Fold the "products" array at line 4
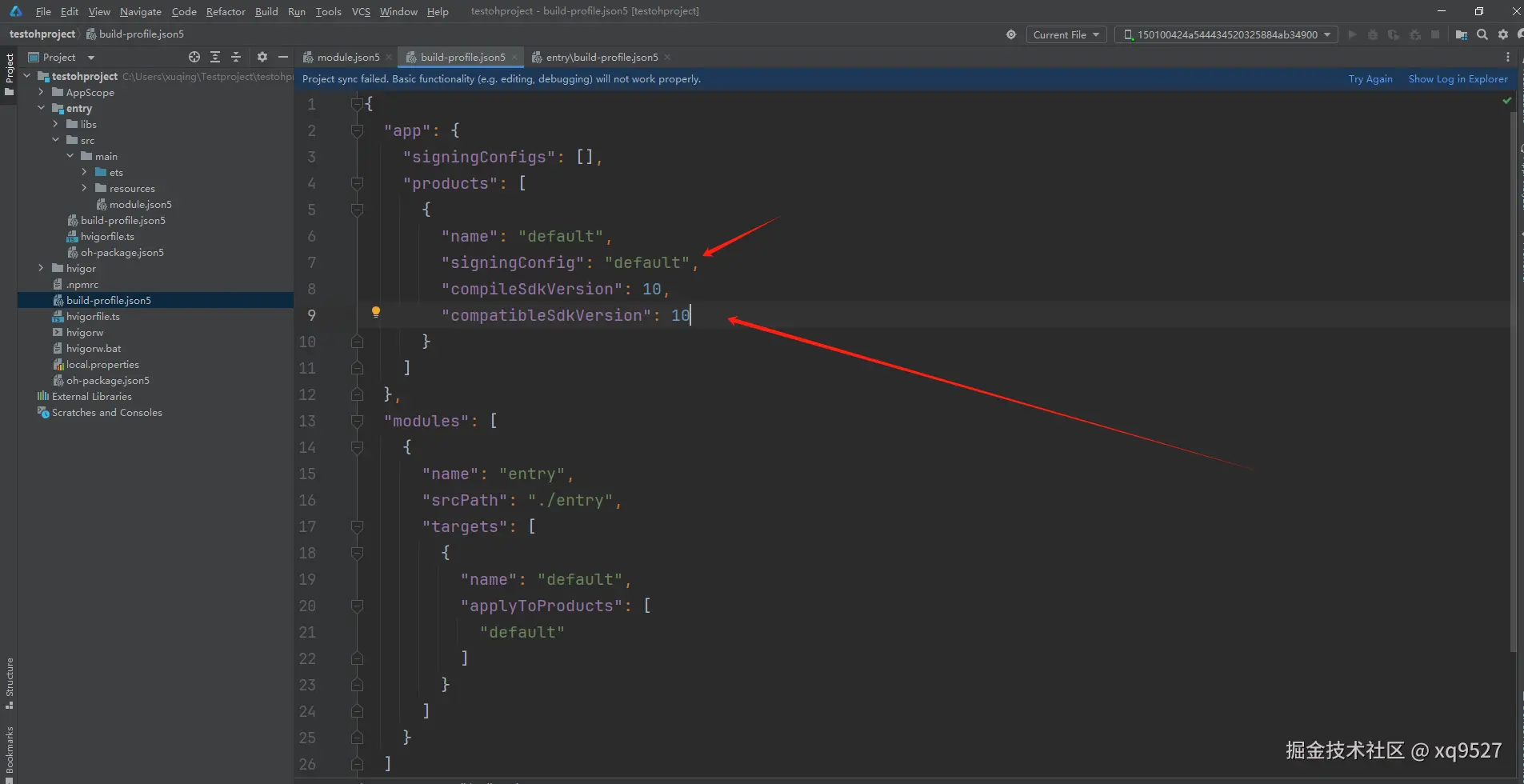Viewport: 1524px width, 784px height. 358,183
